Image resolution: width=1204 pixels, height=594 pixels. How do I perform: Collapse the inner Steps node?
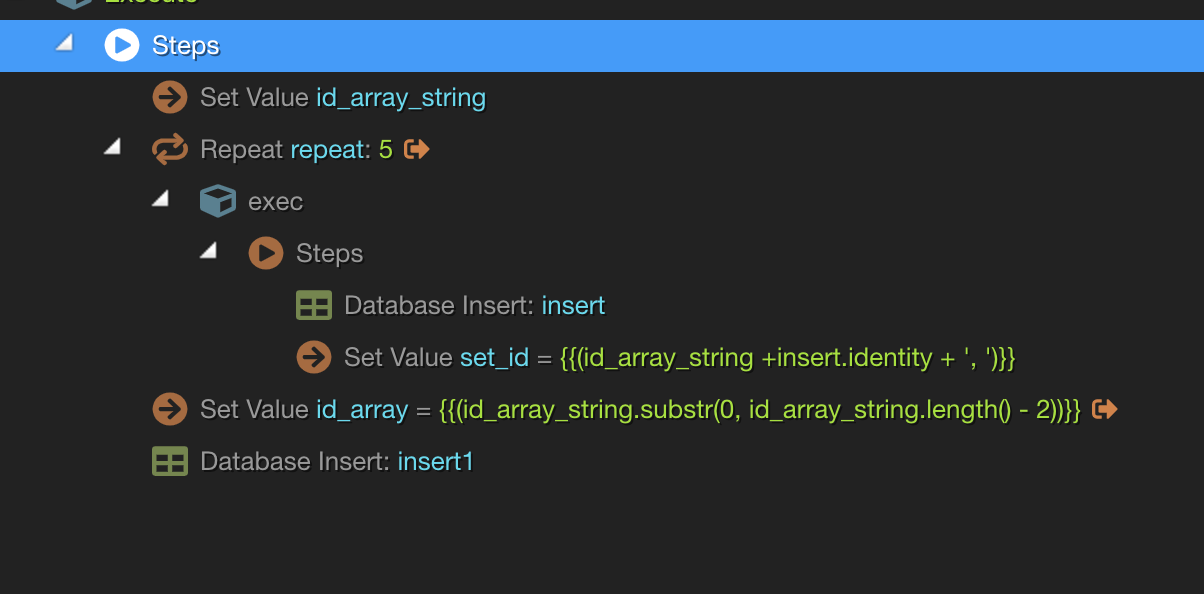click(x=209, y=250)
